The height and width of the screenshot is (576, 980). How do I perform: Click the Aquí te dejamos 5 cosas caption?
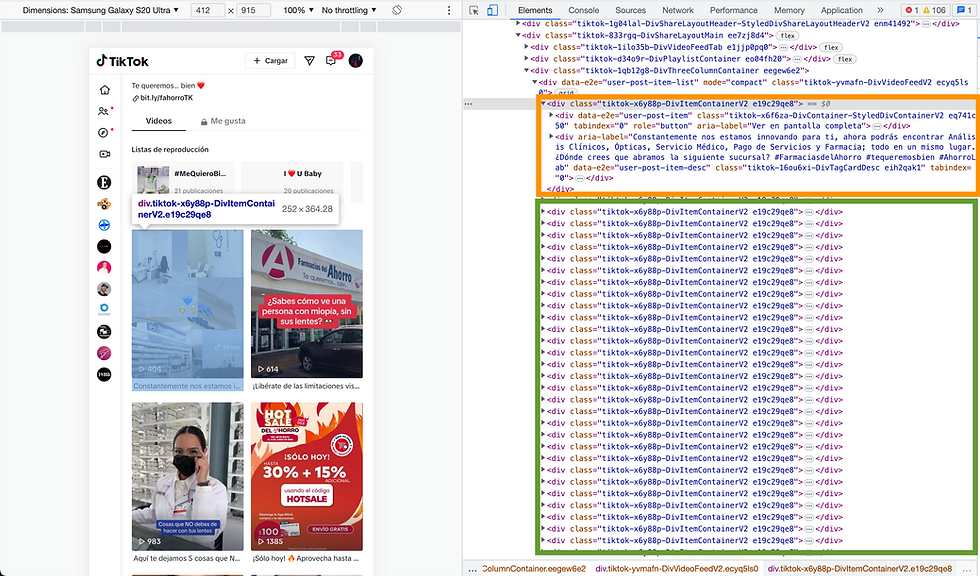[187, 559]
